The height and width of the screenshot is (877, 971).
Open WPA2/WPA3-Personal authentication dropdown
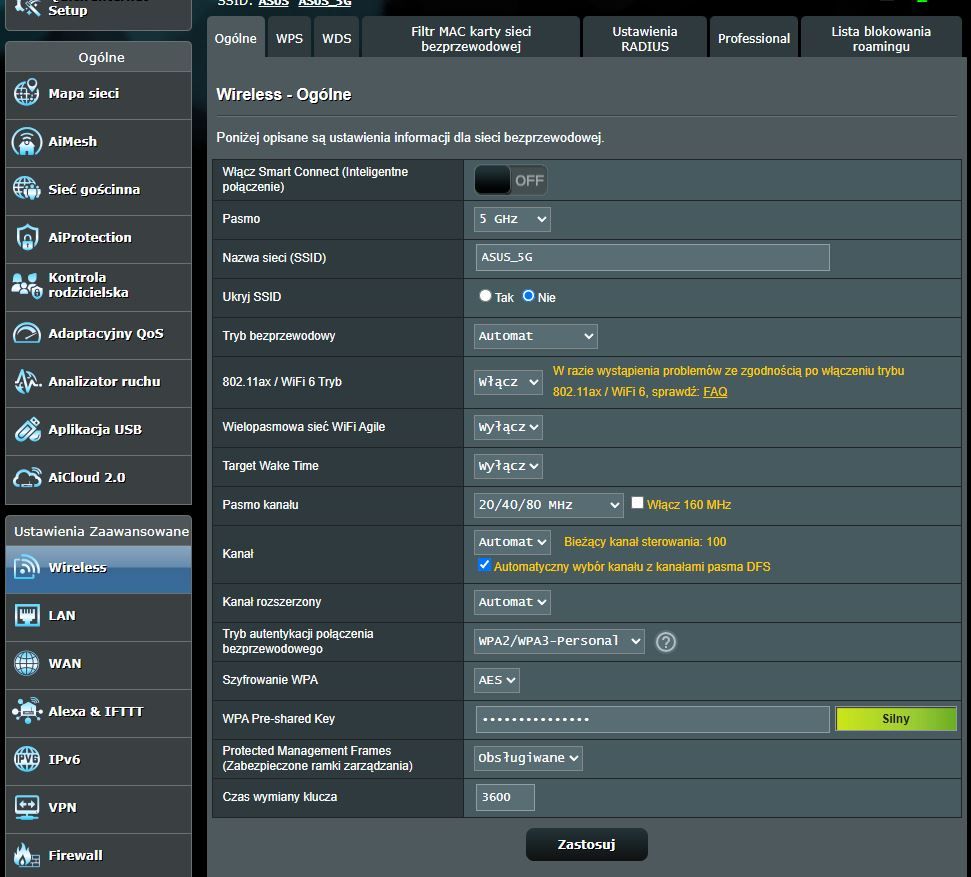point(559,641)
